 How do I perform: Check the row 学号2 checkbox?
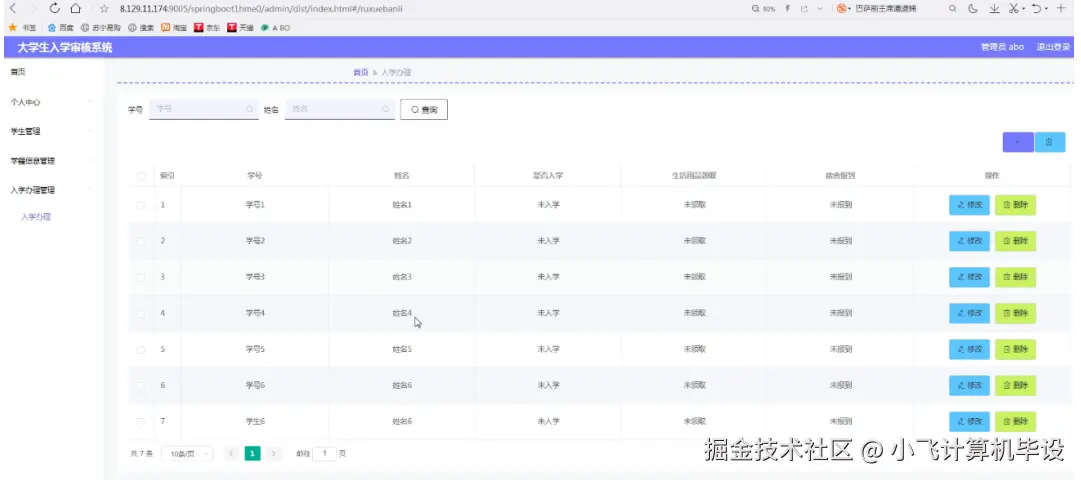pyautogui.click(x=141, y=241)
